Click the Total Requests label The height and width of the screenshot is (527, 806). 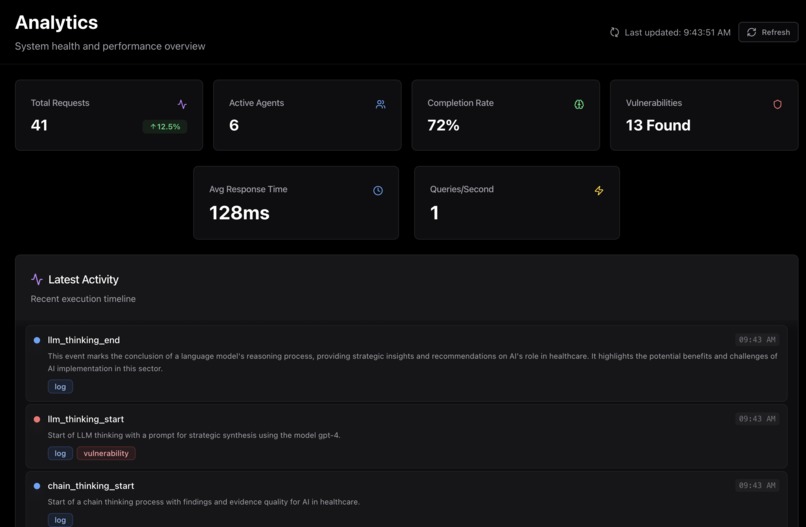pos(60,103)
